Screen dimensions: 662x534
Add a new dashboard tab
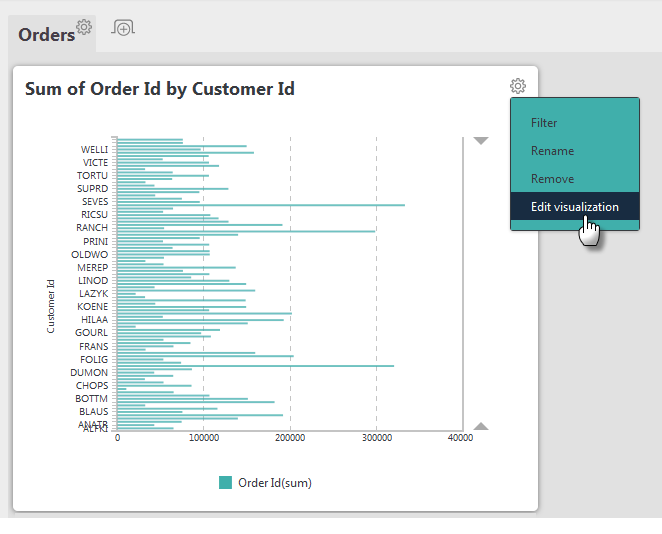(123, 28)
